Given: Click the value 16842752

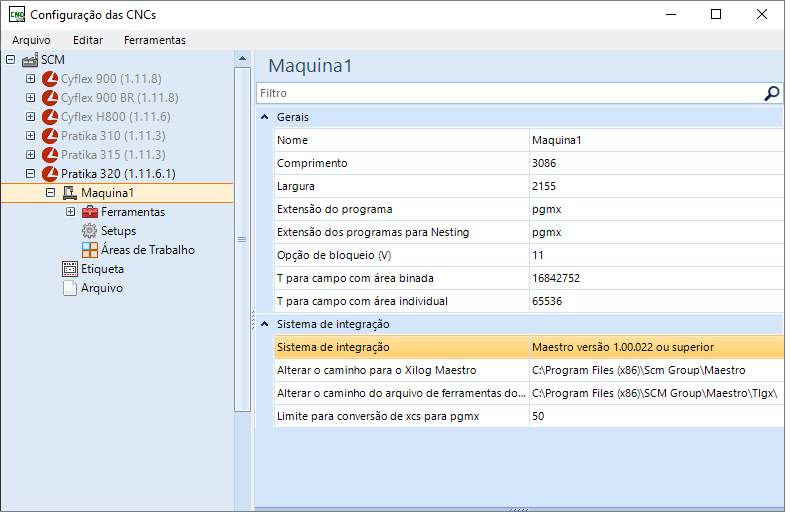Looking at the screenshot, I should point(656,278).
